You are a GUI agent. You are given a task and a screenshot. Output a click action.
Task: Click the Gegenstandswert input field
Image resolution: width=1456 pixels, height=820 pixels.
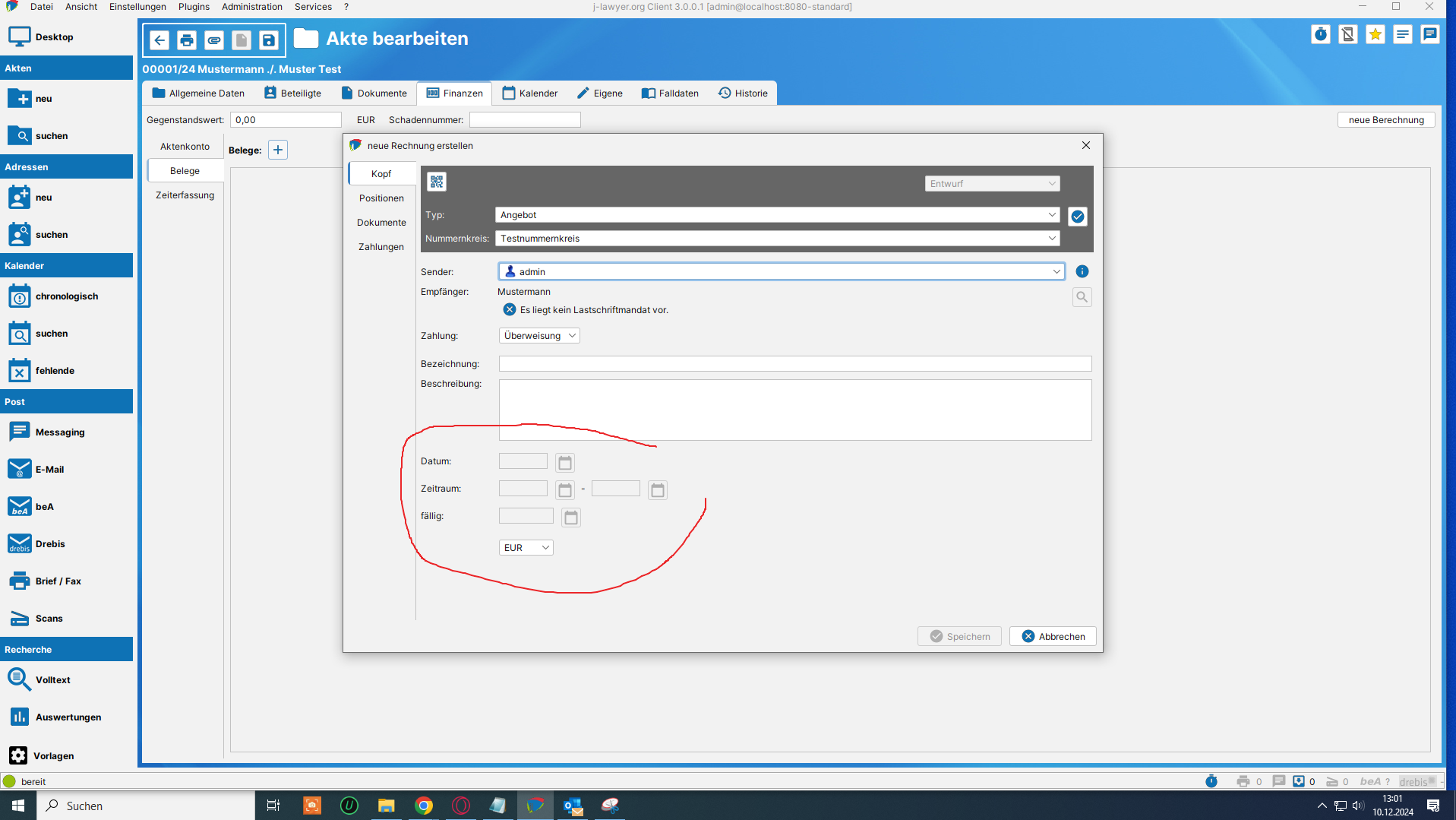286,119
